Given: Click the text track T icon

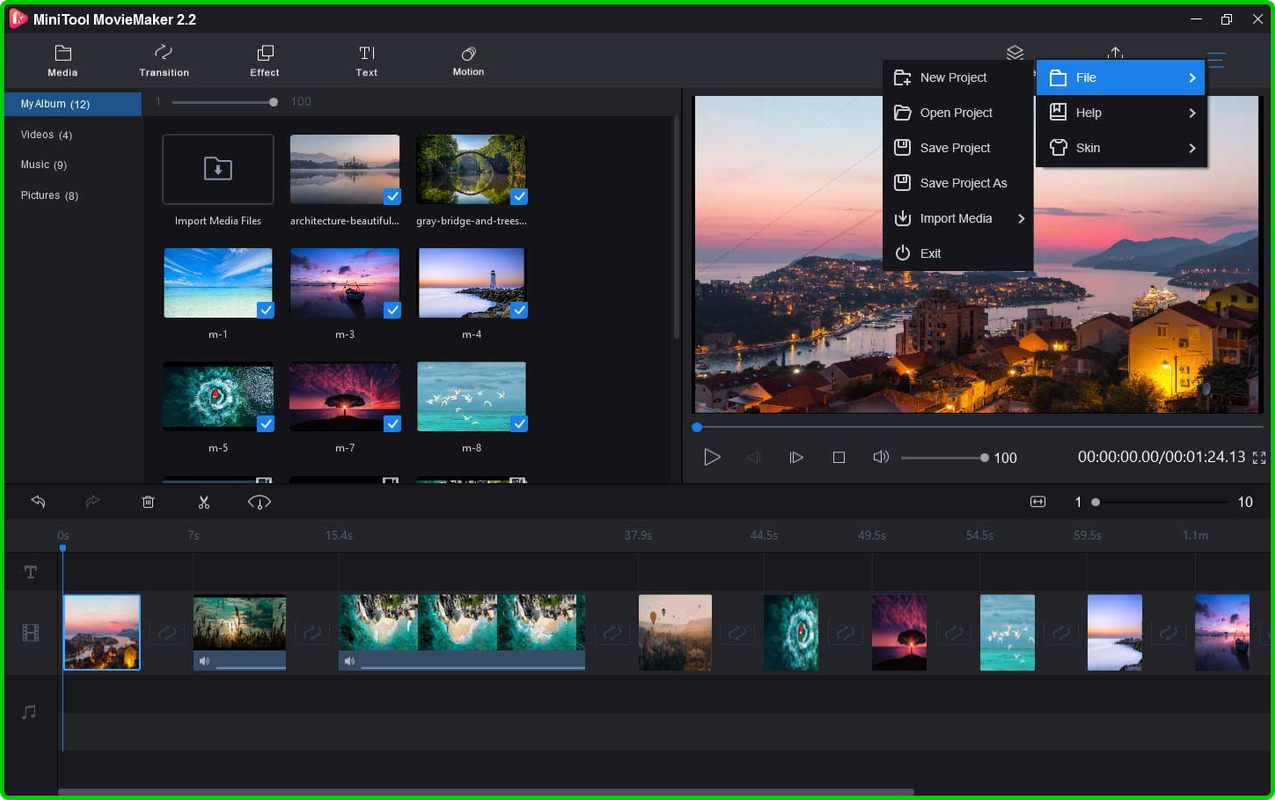Looking at the screenshot, I should (x=31, y=572).
